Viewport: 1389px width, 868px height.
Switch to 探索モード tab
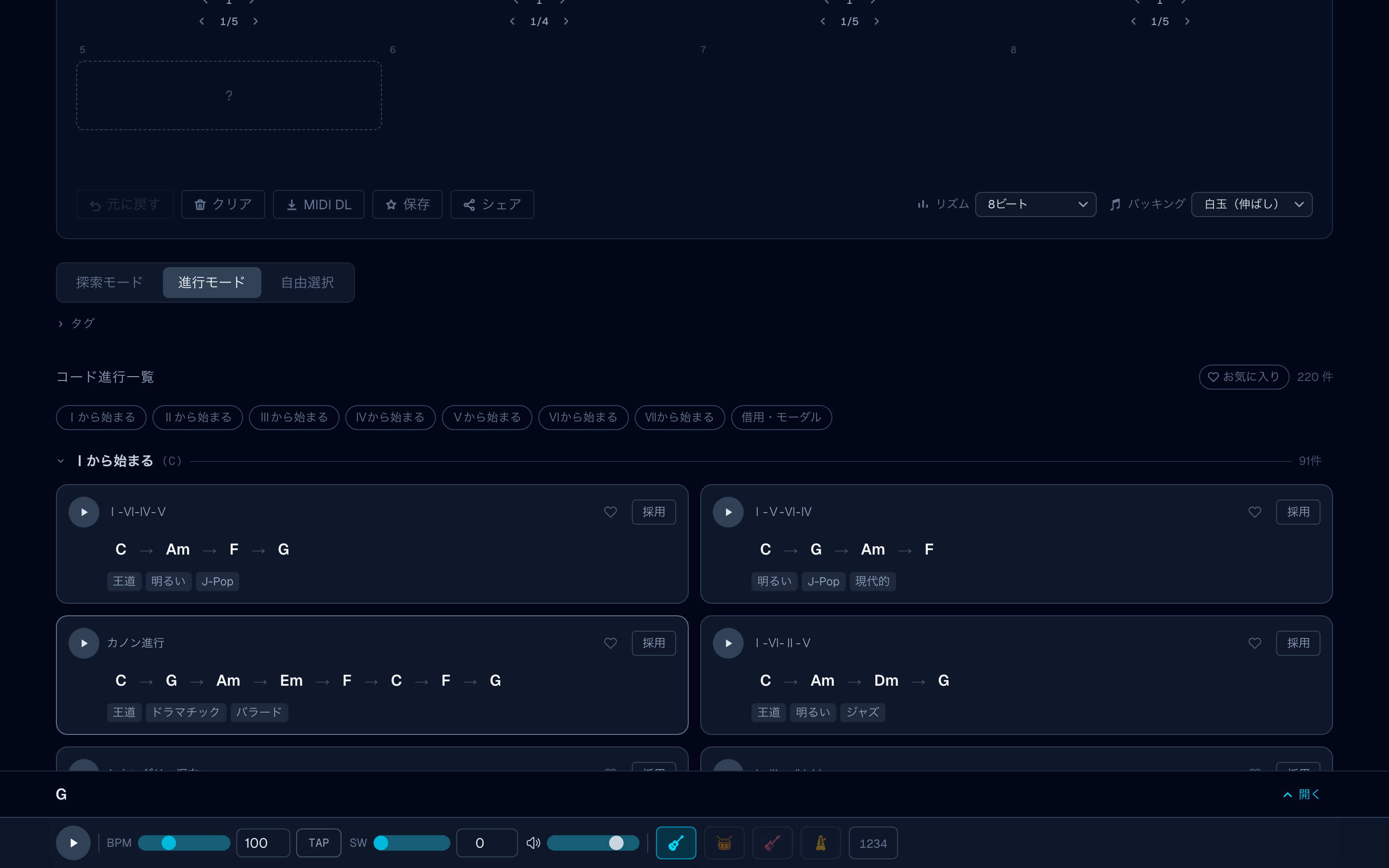(109, 283)
